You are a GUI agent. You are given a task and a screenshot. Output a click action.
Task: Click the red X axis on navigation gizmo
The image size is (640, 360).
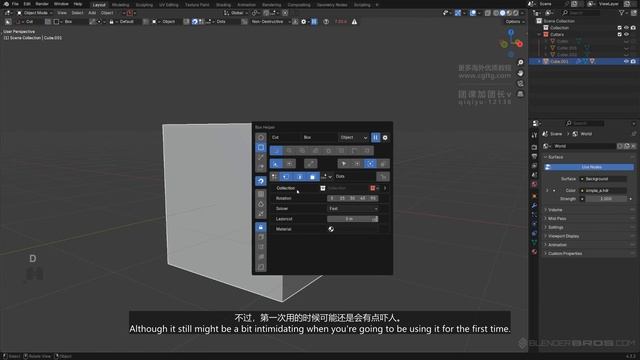pyautogui.click(x=519, y=44)
